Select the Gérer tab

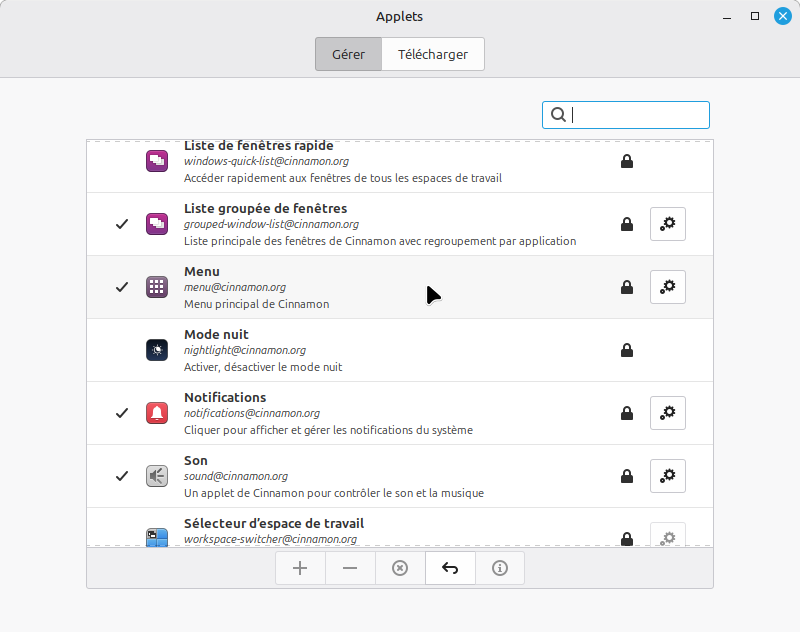pyautogui.click(x=348, y=54)
